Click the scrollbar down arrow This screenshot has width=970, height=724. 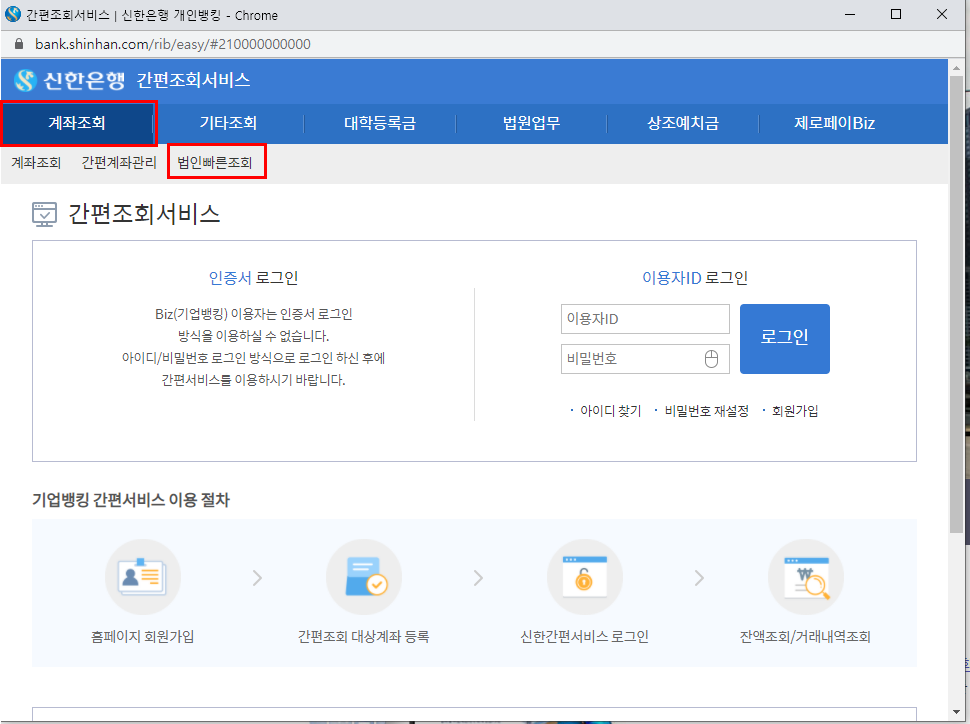pyautogui.click(x=956, y=712)
